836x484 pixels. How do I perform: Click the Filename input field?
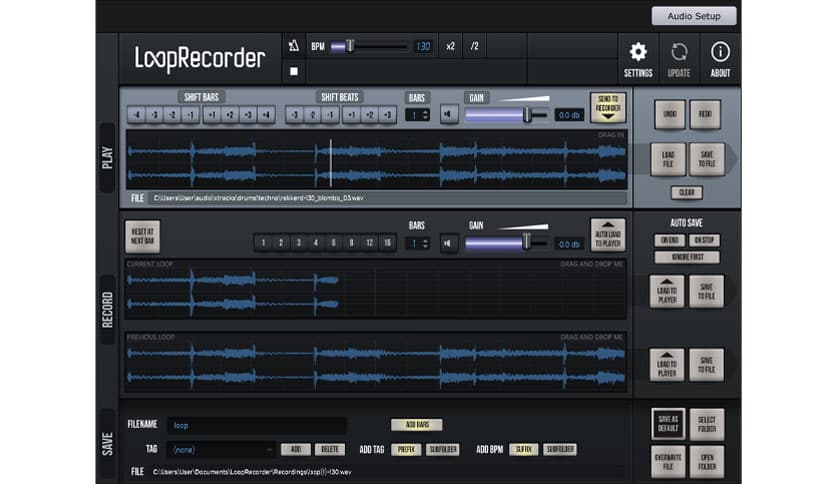[x=256, y=425]
